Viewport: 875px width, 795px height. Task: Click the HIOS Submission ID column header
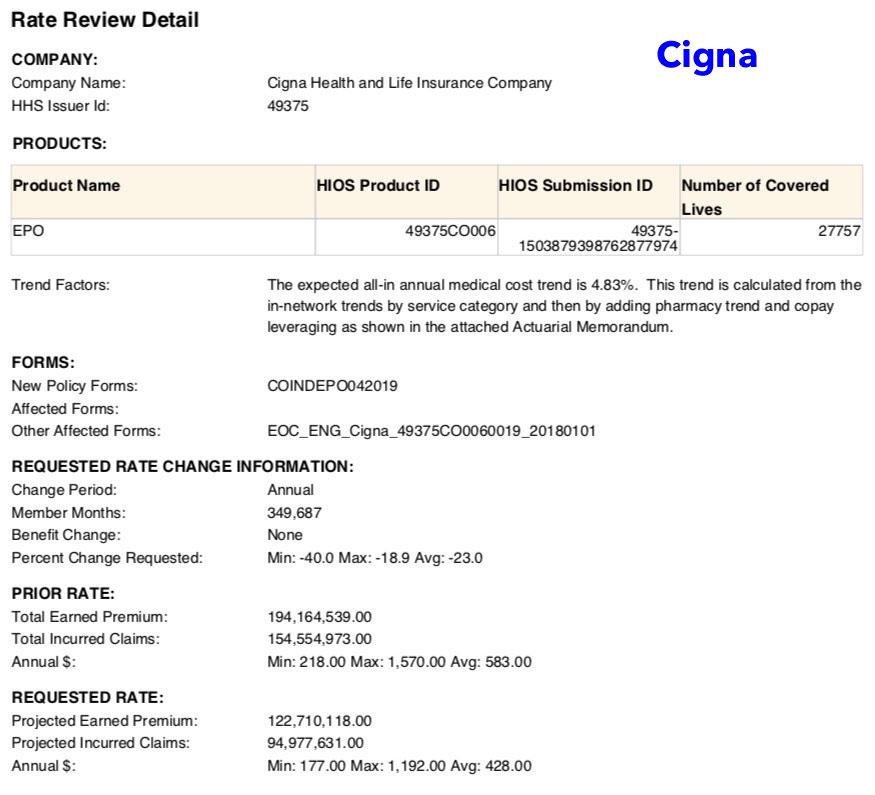pyautogui.click(x=575, y=186)
